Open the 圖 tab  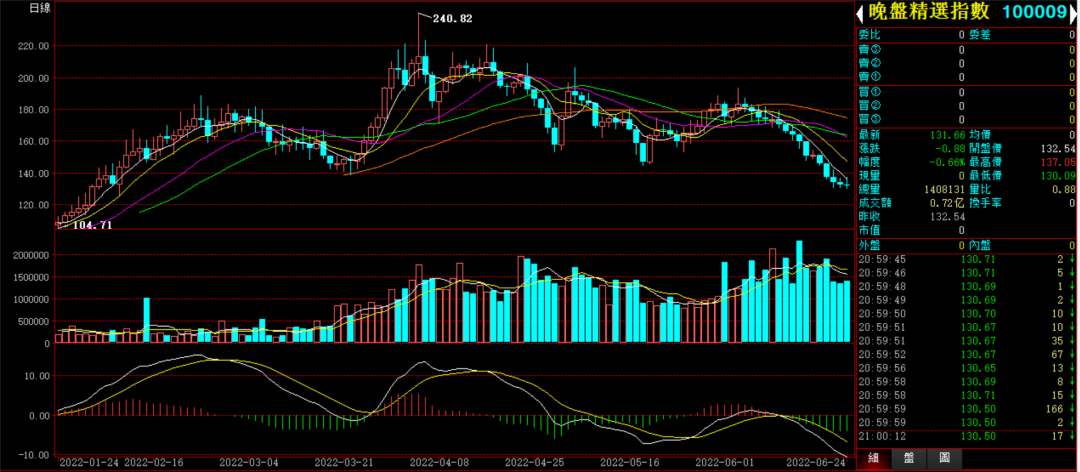(x=944, y=459)
